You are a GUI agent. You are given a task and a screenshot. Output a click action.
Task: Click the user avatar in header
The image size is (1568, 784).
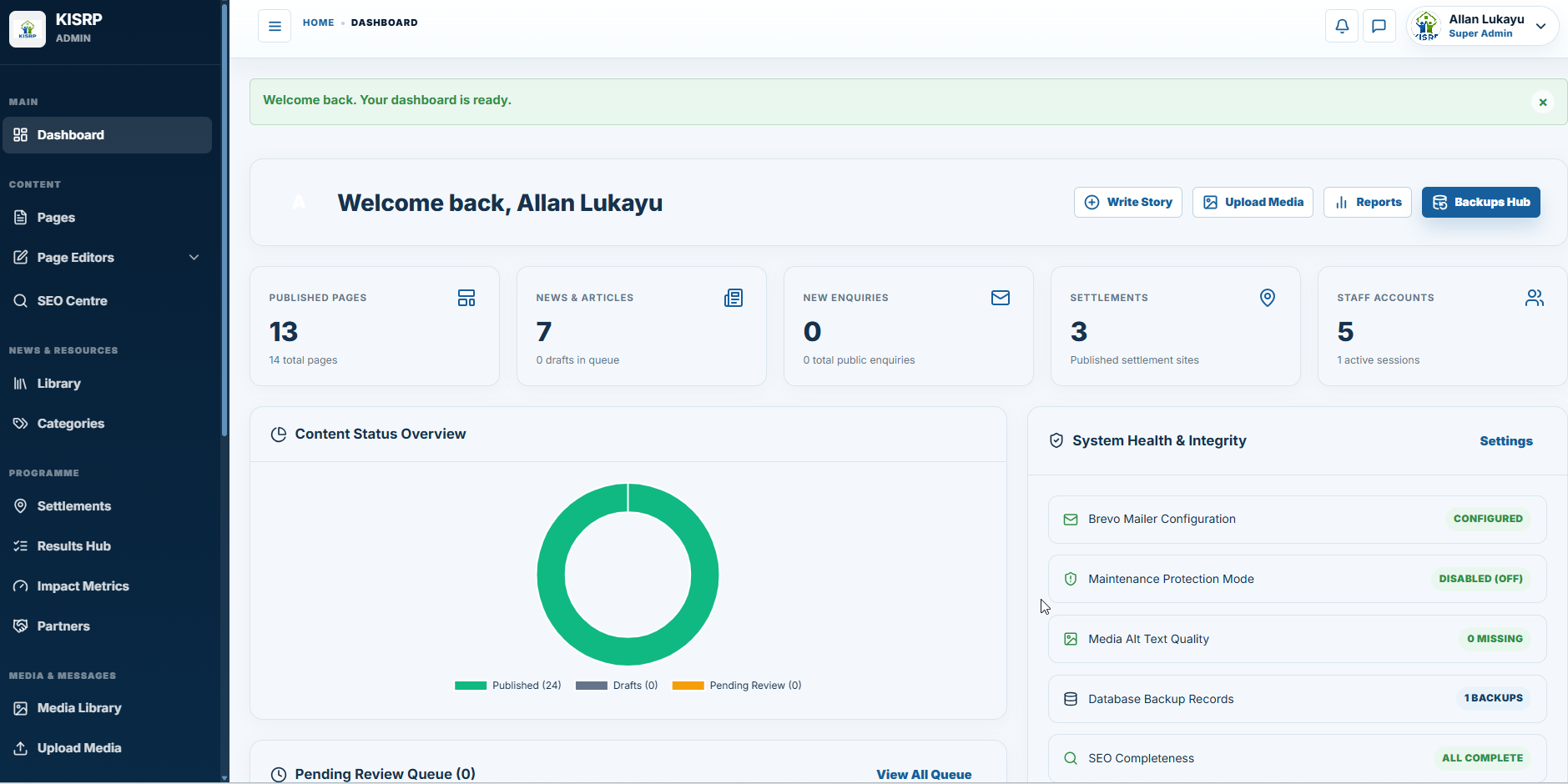pyautogui.click(x=1427, y=26)
